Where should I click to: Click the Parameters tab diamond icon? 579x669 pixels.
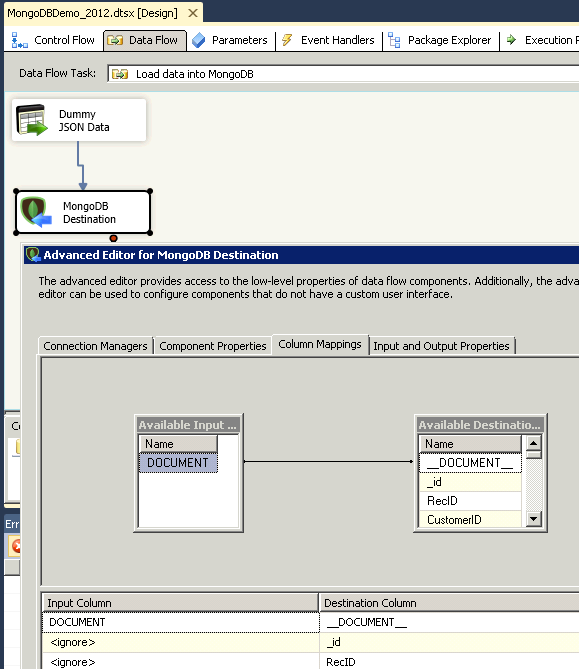coord(198,40)
